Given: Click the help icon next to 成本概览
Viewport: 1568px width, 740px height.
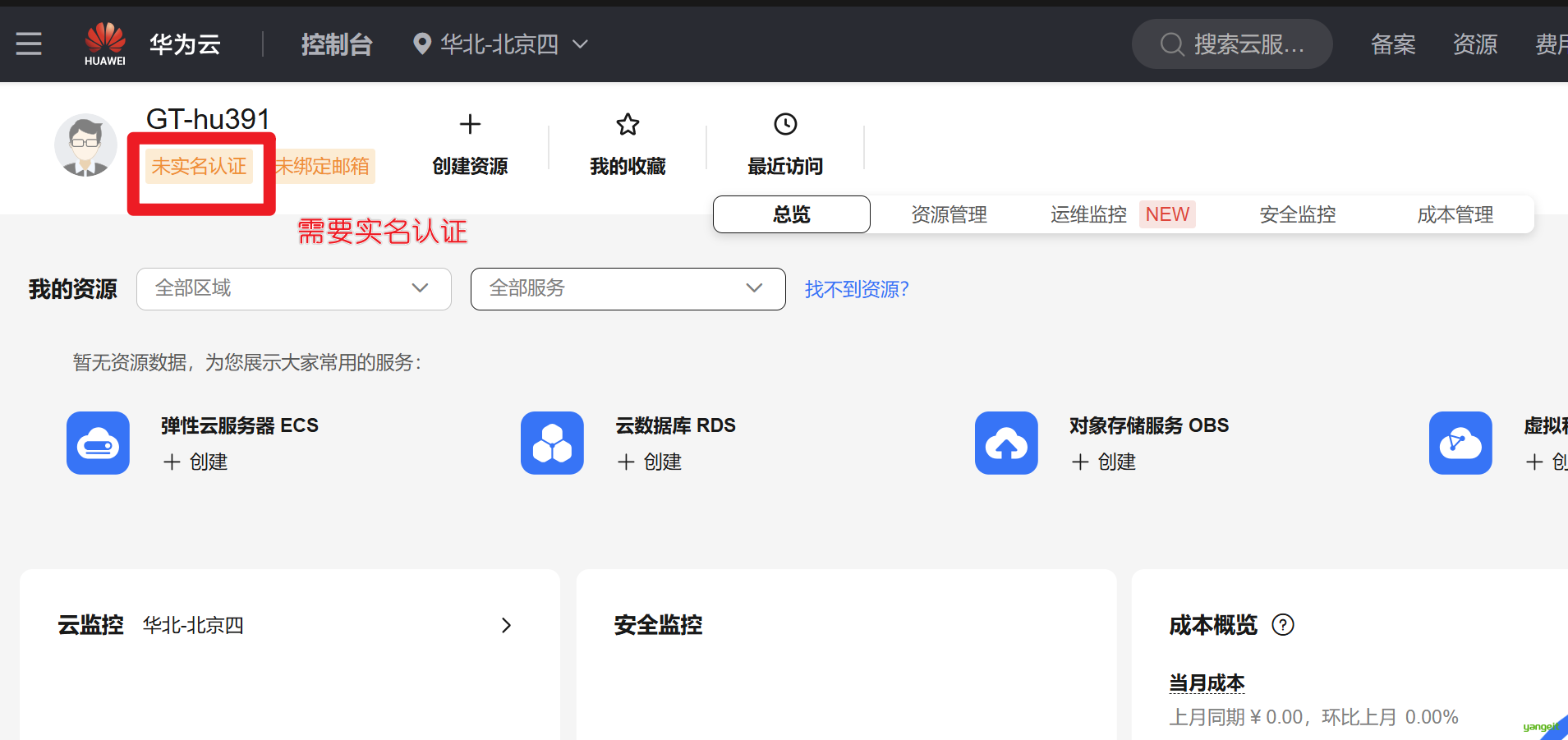Looking at the screenshot, I should [x=1283, y=625].
